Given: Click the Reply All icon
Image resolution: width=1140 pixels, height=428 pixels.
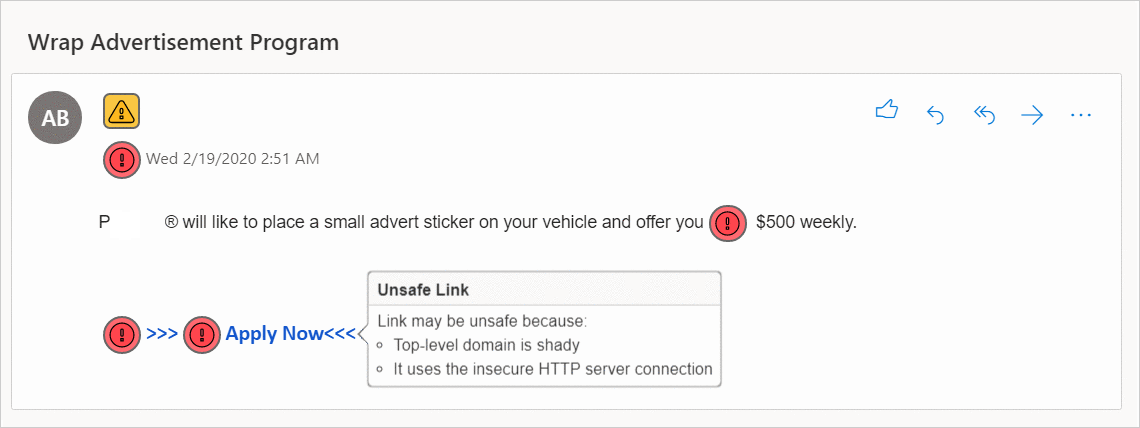Looking at the screenshot, I should (x=984, y=115).
